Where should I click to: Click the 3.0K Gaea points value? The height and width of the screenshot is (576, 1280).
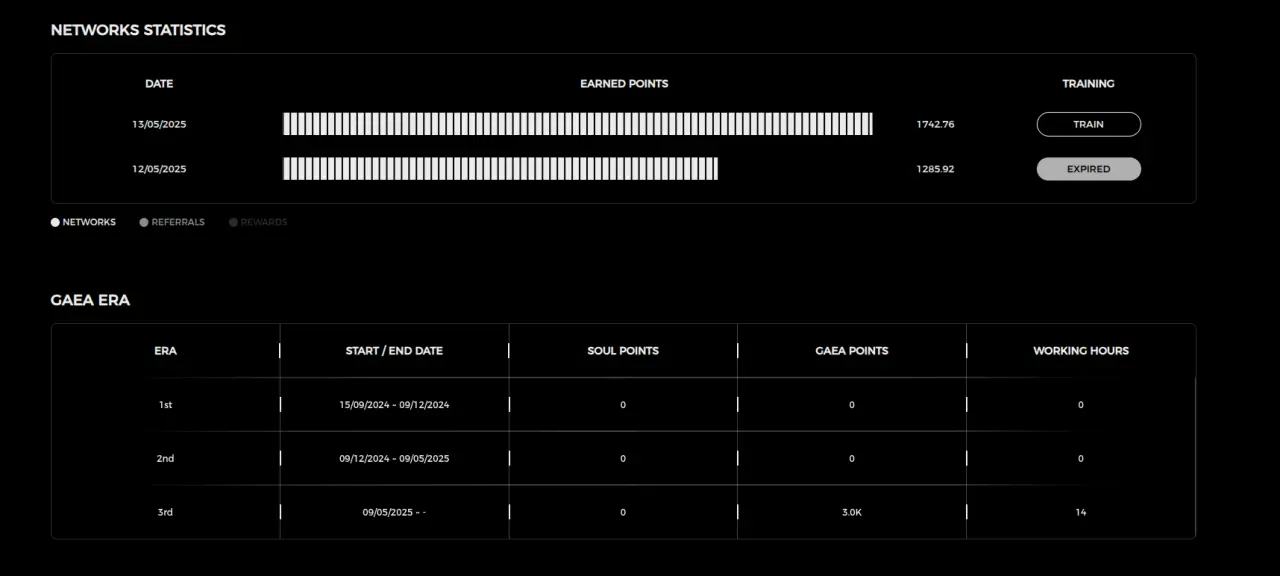pos(852,512)
